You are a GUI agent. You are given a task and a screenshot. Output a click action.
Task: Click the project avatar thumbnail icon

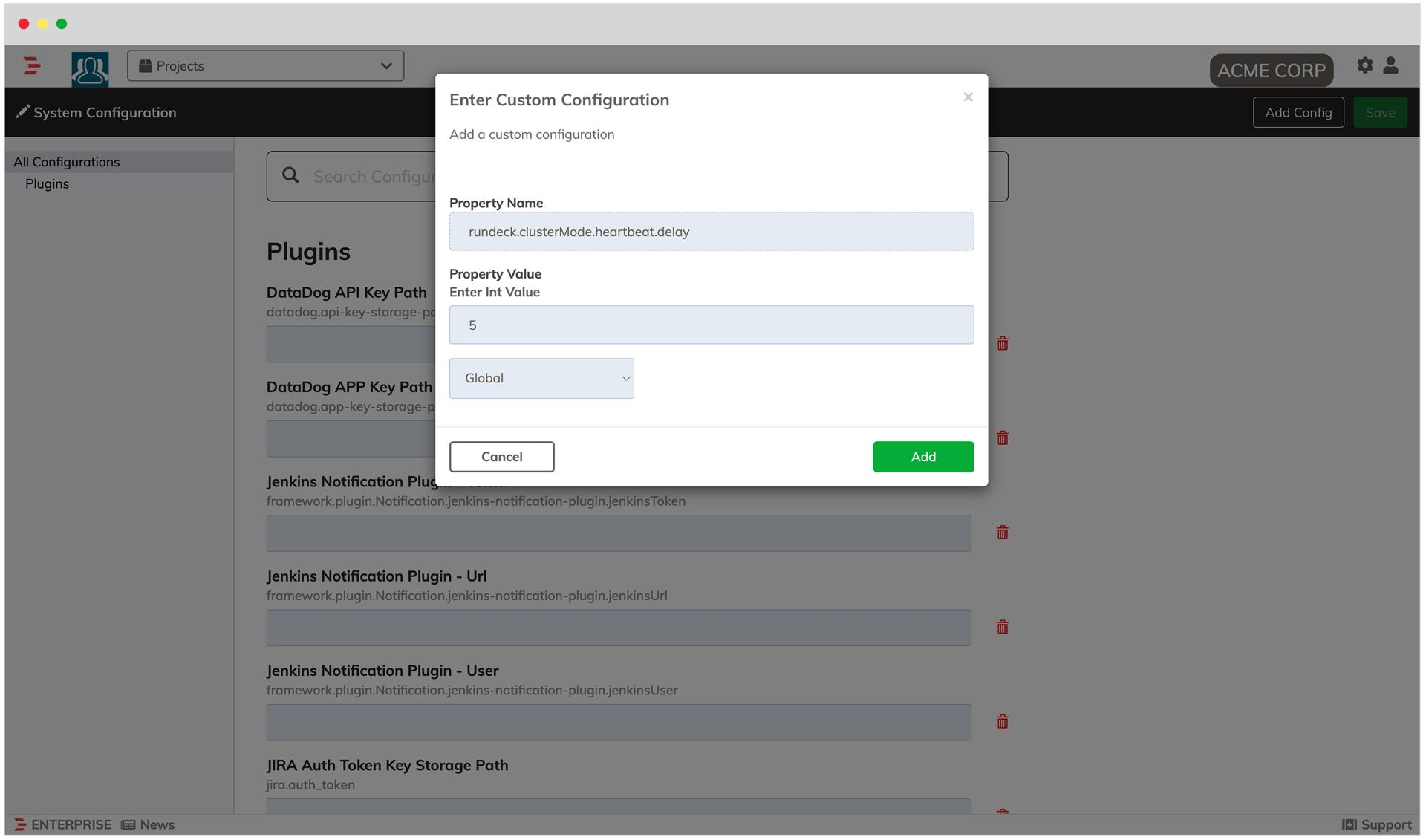tap(90, 69)
